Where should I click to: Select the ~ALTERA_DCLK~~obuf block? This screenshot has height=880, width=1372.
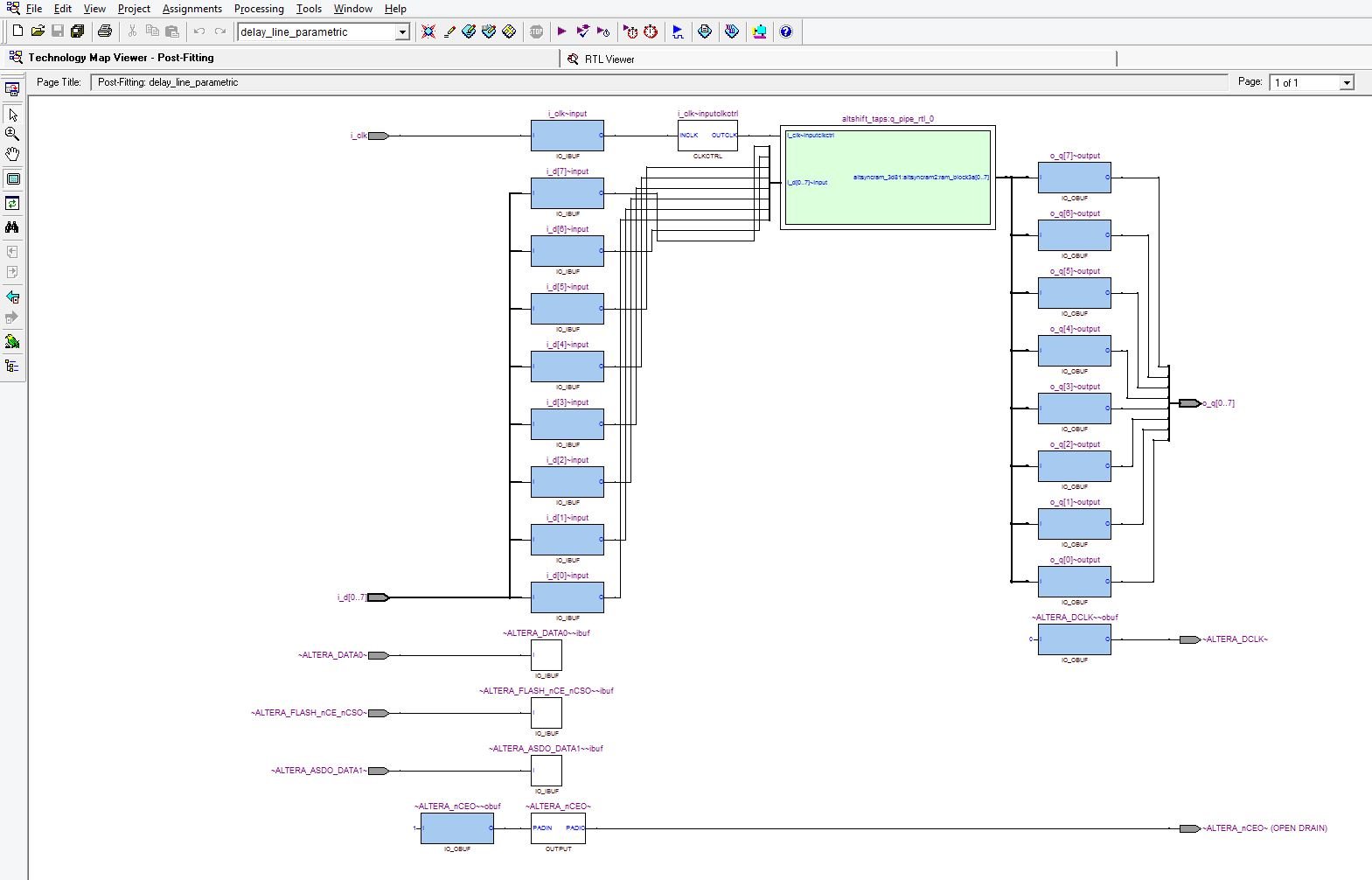point(1075,639)
